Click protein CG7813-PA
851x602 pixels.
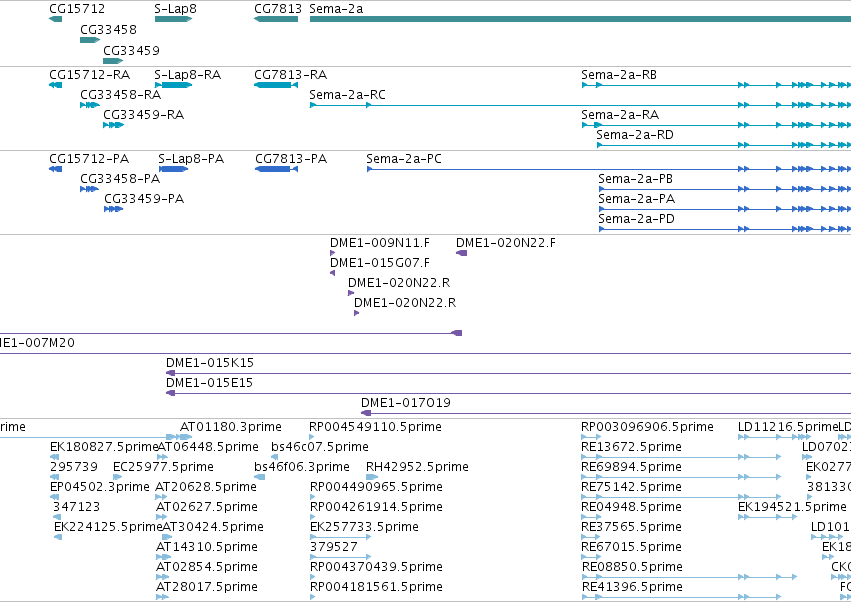pyautogui.click(x=291, y=159)
